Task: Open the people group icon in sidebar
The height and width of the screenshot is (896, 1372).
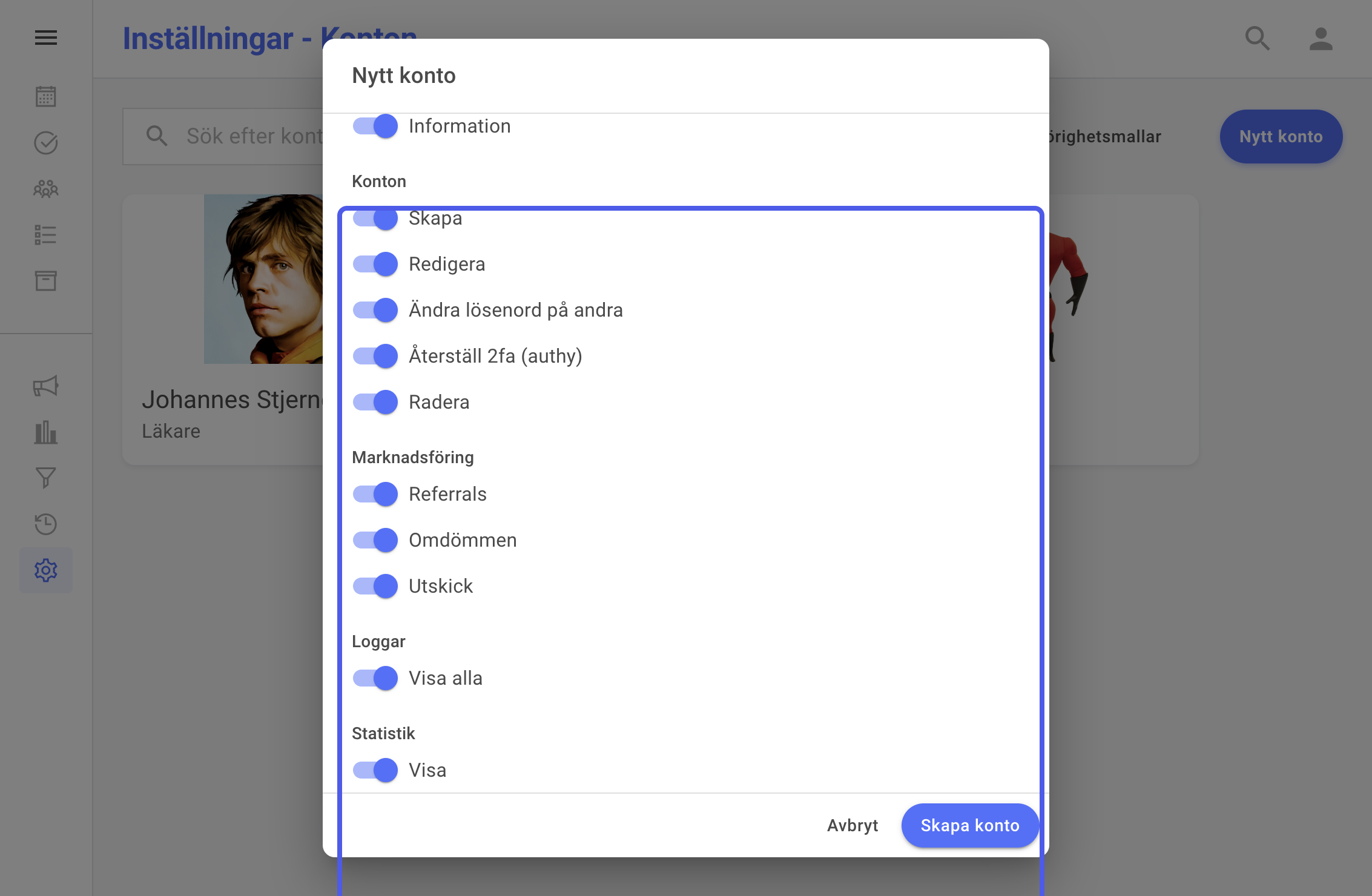Action: click(46, 189)
